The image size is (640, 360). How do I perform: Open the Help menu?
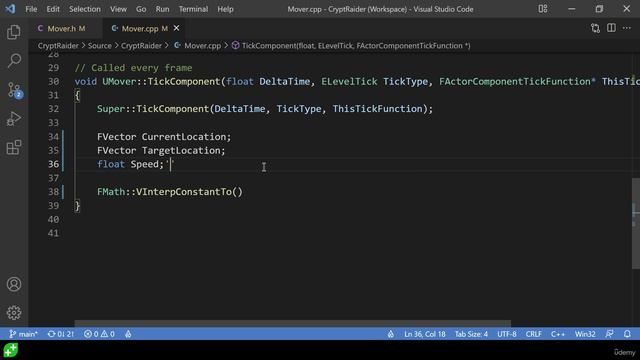pyautogui.click(x=225, y=9)
